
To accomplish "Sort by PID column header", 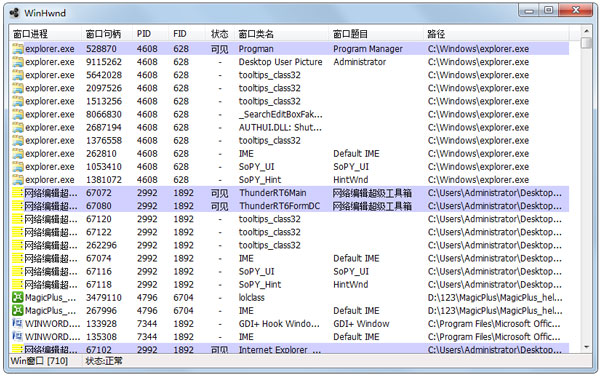I will pyautogui.click(x=150, y=34).
